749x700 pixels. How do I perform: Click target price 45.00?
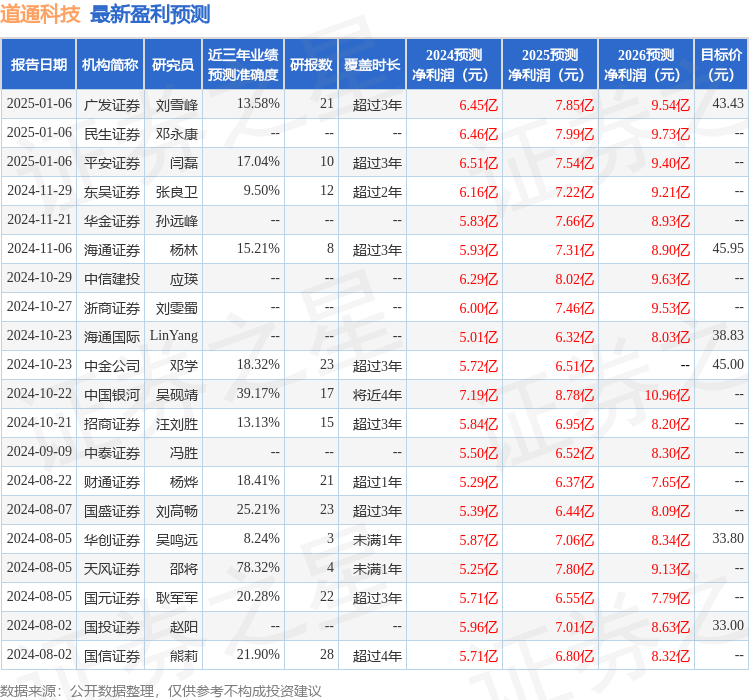[728, 365]
